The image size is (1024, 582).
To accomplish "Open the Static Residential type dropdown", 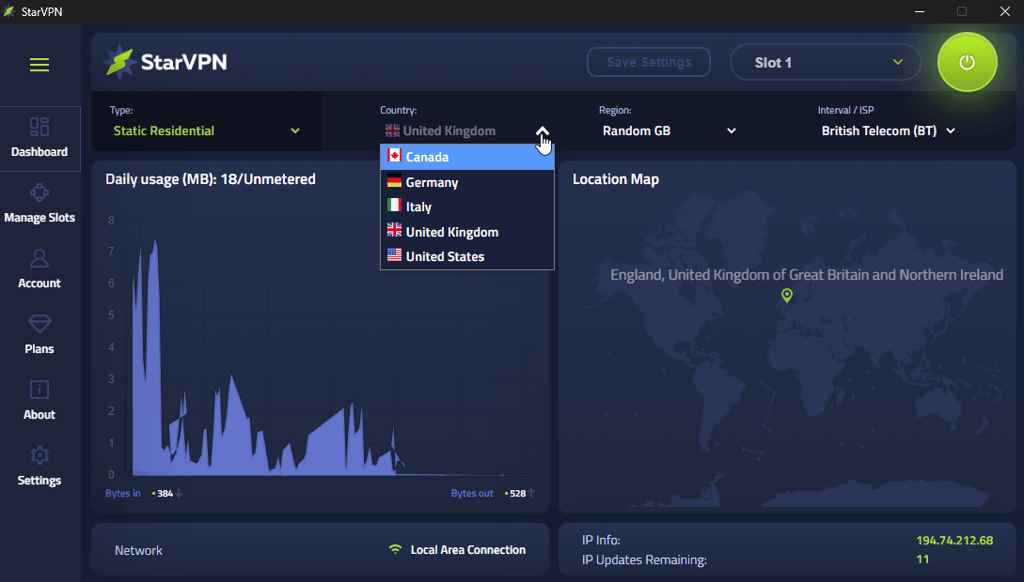I will pyautogui.click(x=206, y=131).
